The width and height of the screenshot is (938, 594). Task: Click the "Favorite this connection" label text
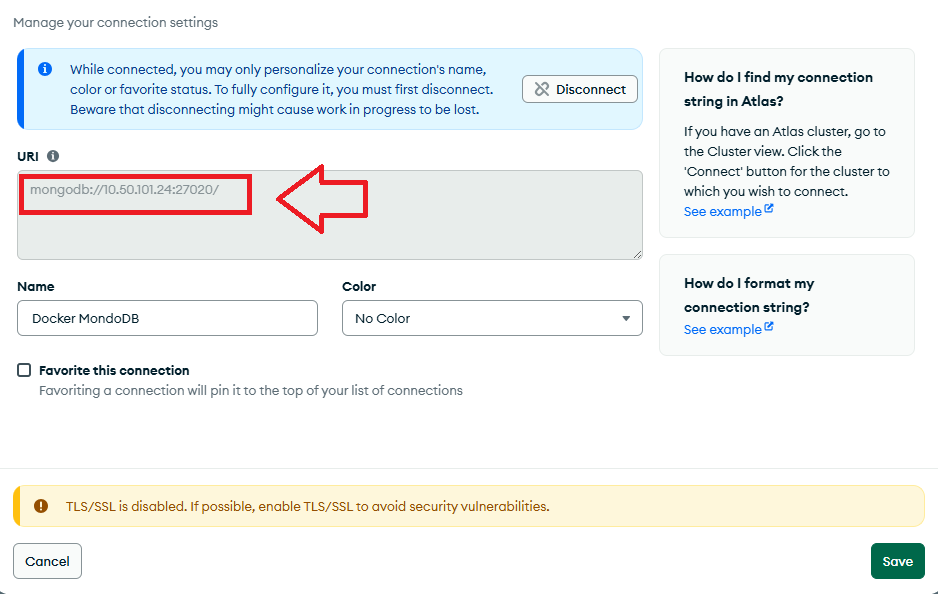(114, 370)
